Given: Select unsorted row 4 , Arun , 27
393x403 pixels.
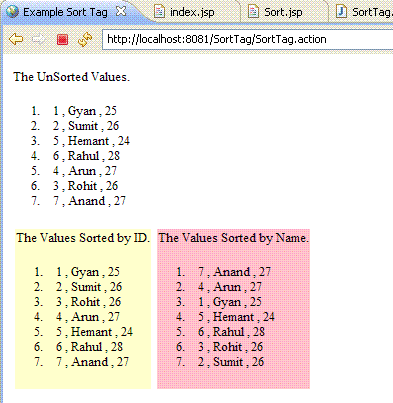Looking at the screenshot, I should [x=85, y=171].
